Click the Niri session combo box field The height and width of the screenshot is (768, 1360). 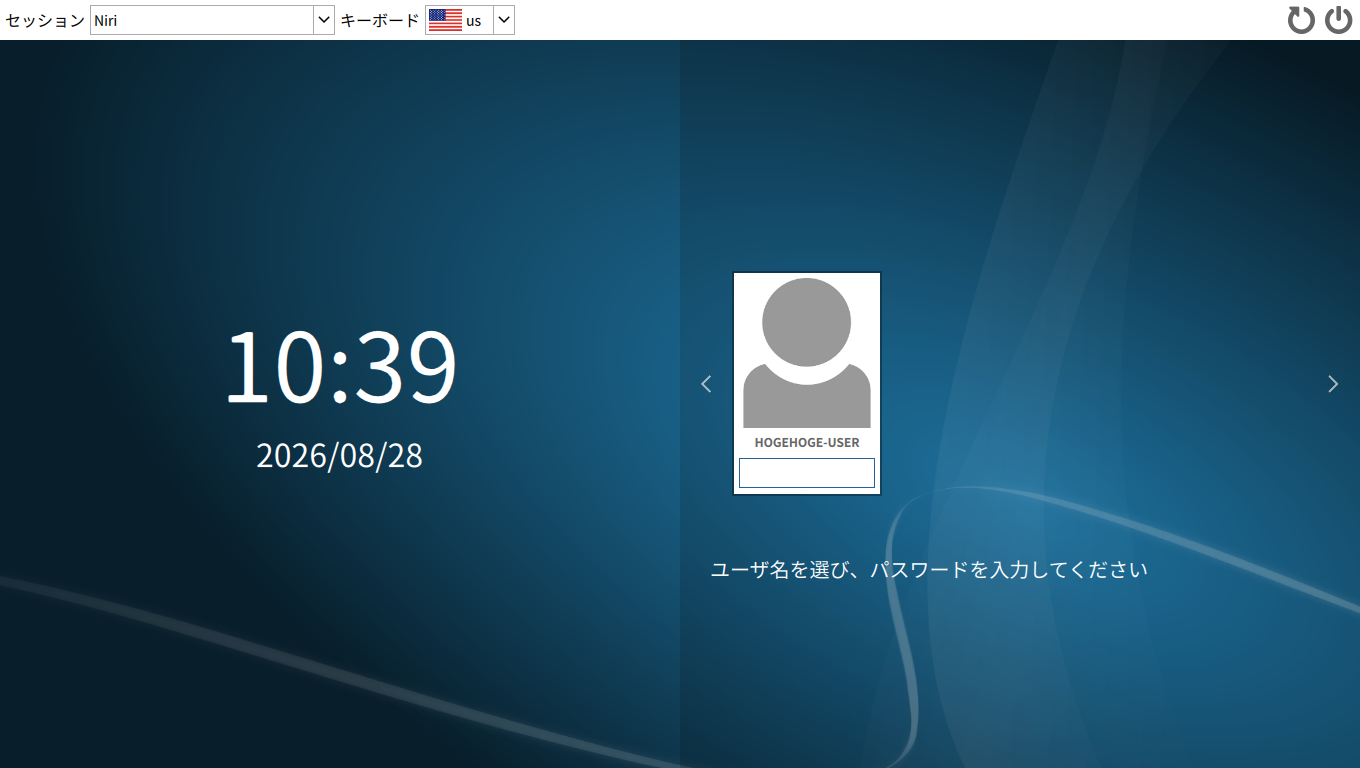[212, 20]
